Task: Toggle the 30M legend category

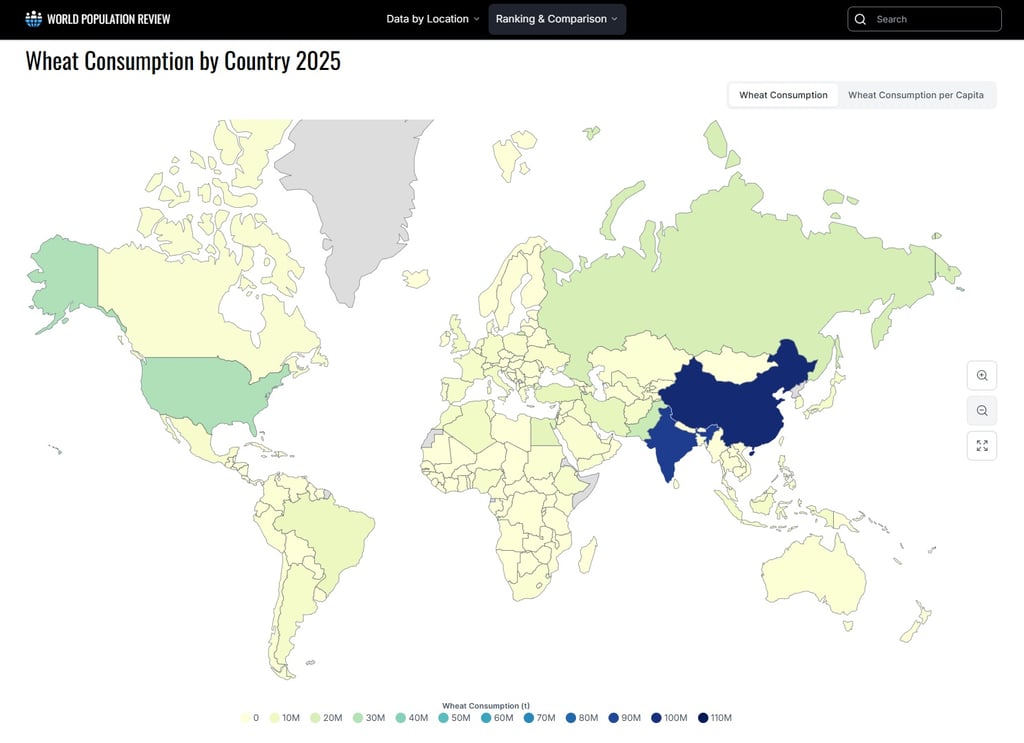Action: [x=358, y=718]
